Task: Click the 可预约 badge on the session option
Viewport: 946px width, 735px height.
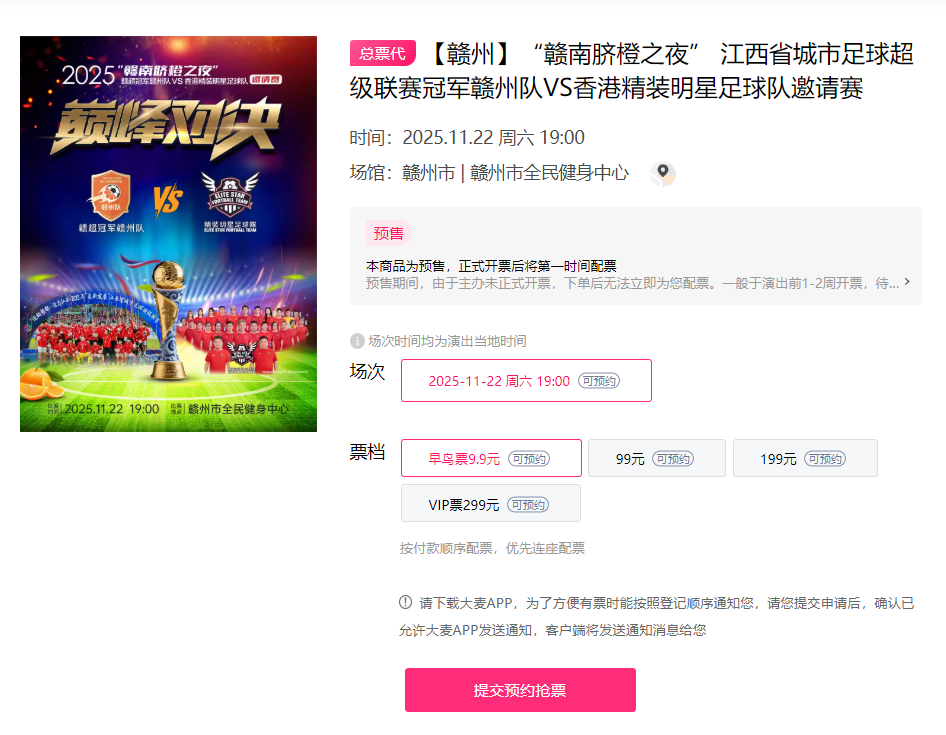Action: (598, 381)
